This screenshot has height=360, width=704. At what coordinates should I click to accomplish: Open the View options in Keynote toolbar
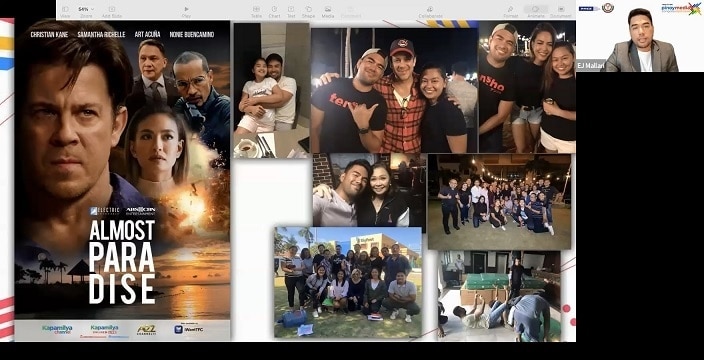65,12
